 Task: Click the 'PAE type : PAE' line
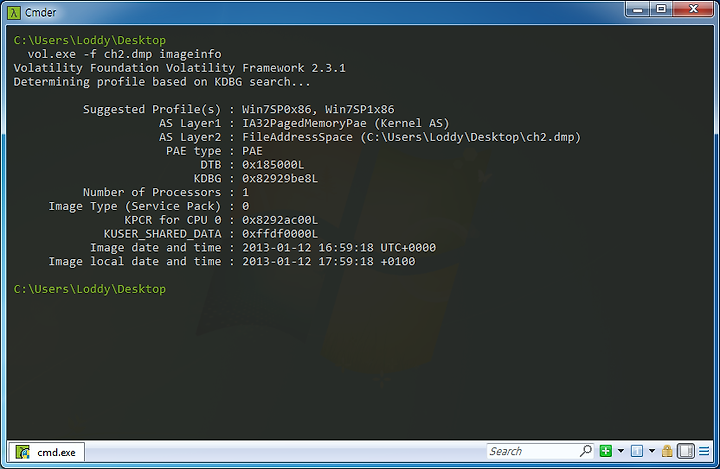214,151
